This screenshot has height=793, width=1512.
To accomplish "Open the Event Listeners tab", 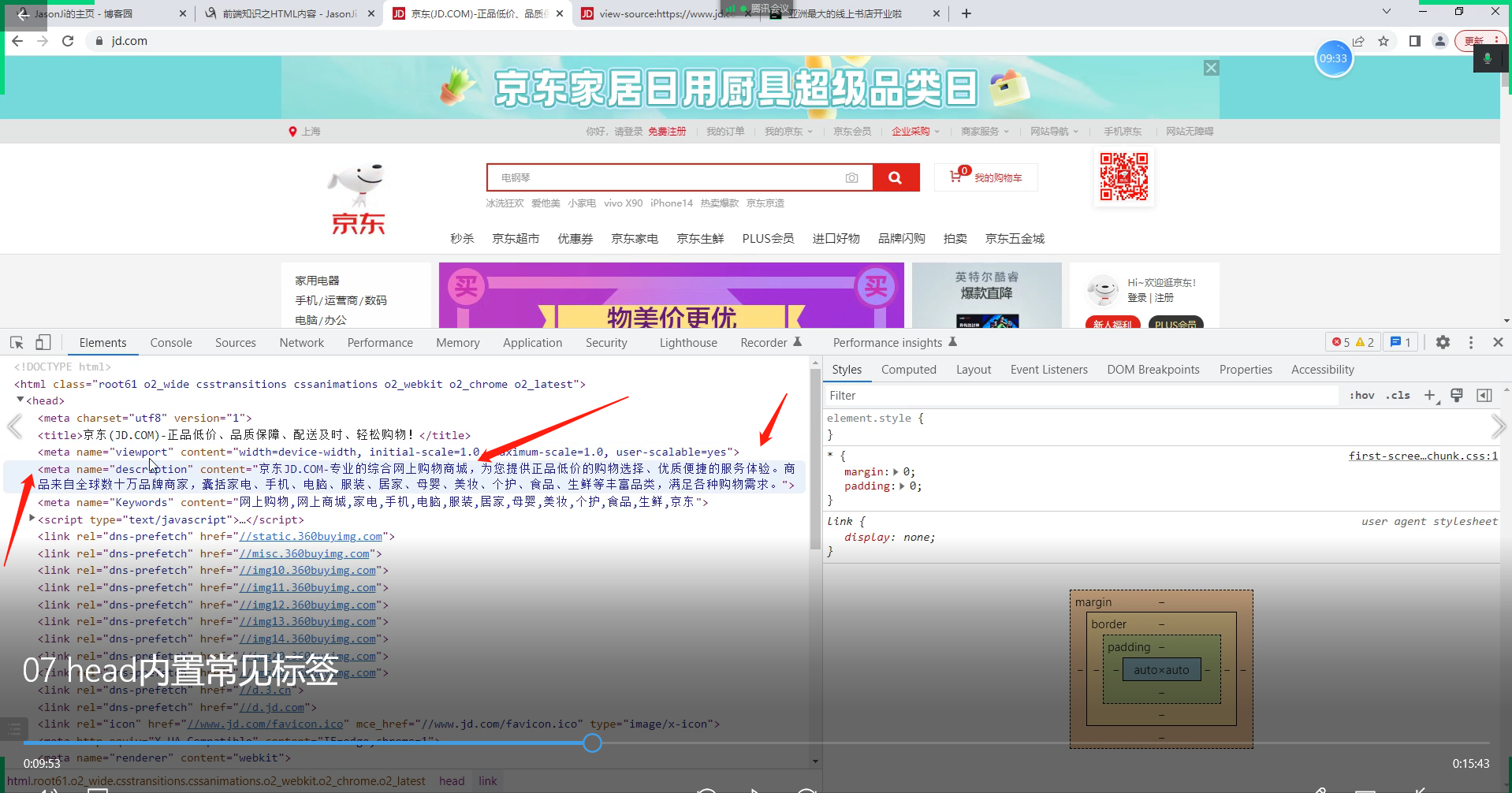I will (1049, 370).
